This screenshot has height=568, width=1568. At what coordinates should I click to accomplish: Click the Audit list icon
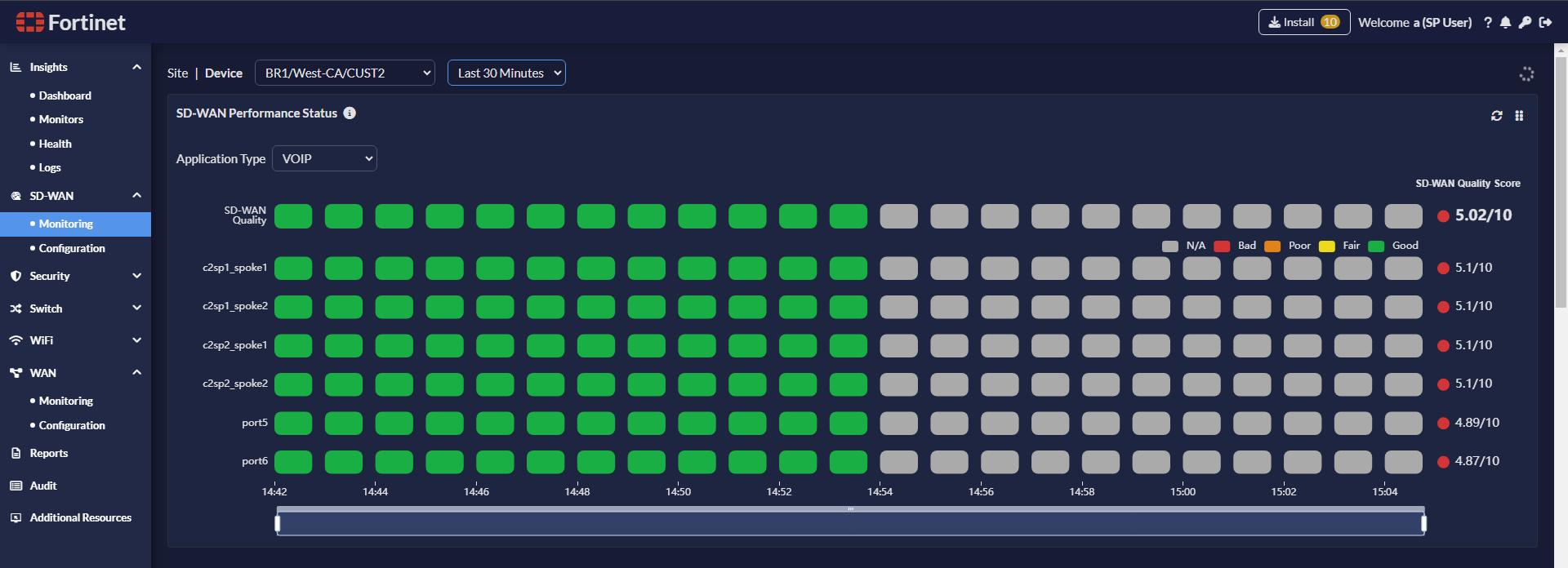(16, 486)
